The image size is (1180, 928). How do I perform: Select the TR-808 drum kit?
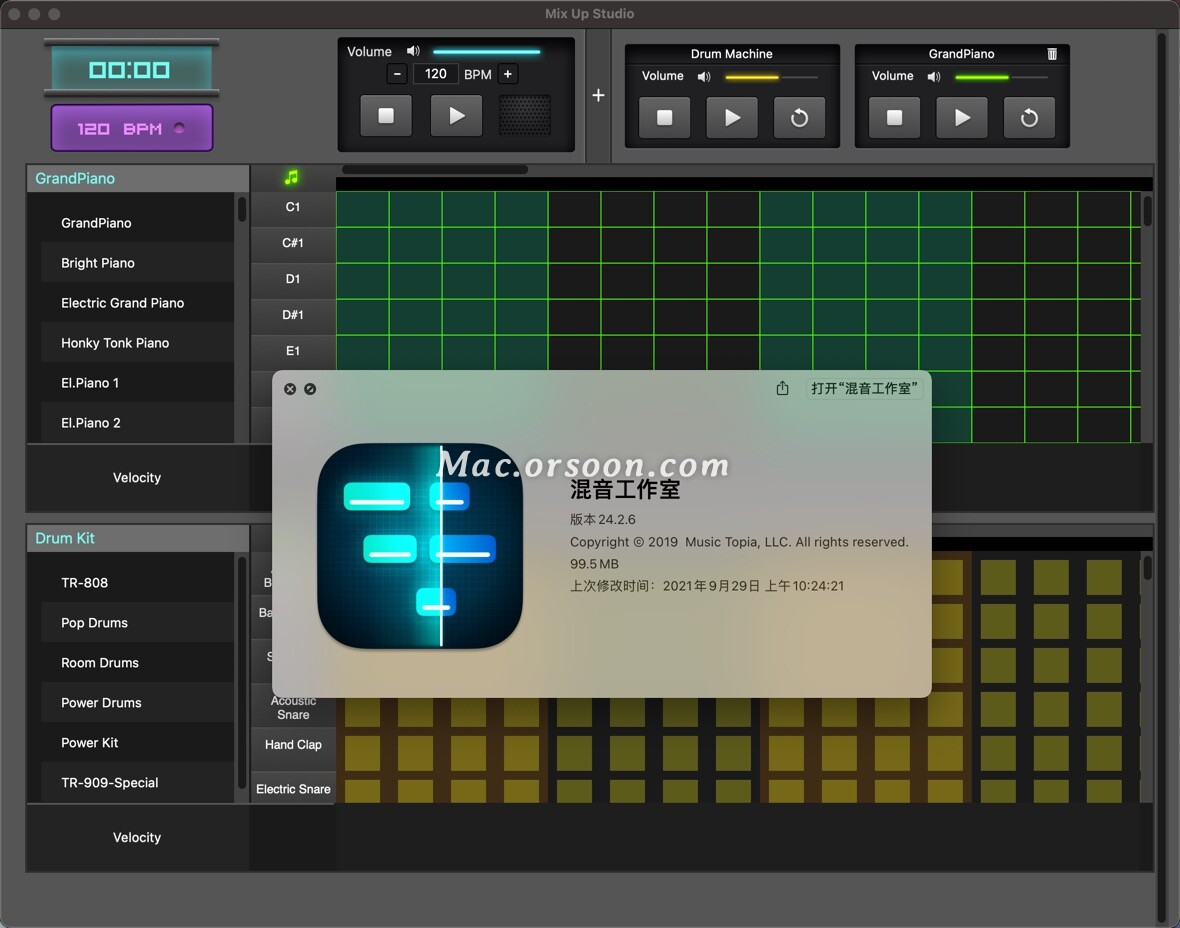pyautogui.click(x=137, y=583)
